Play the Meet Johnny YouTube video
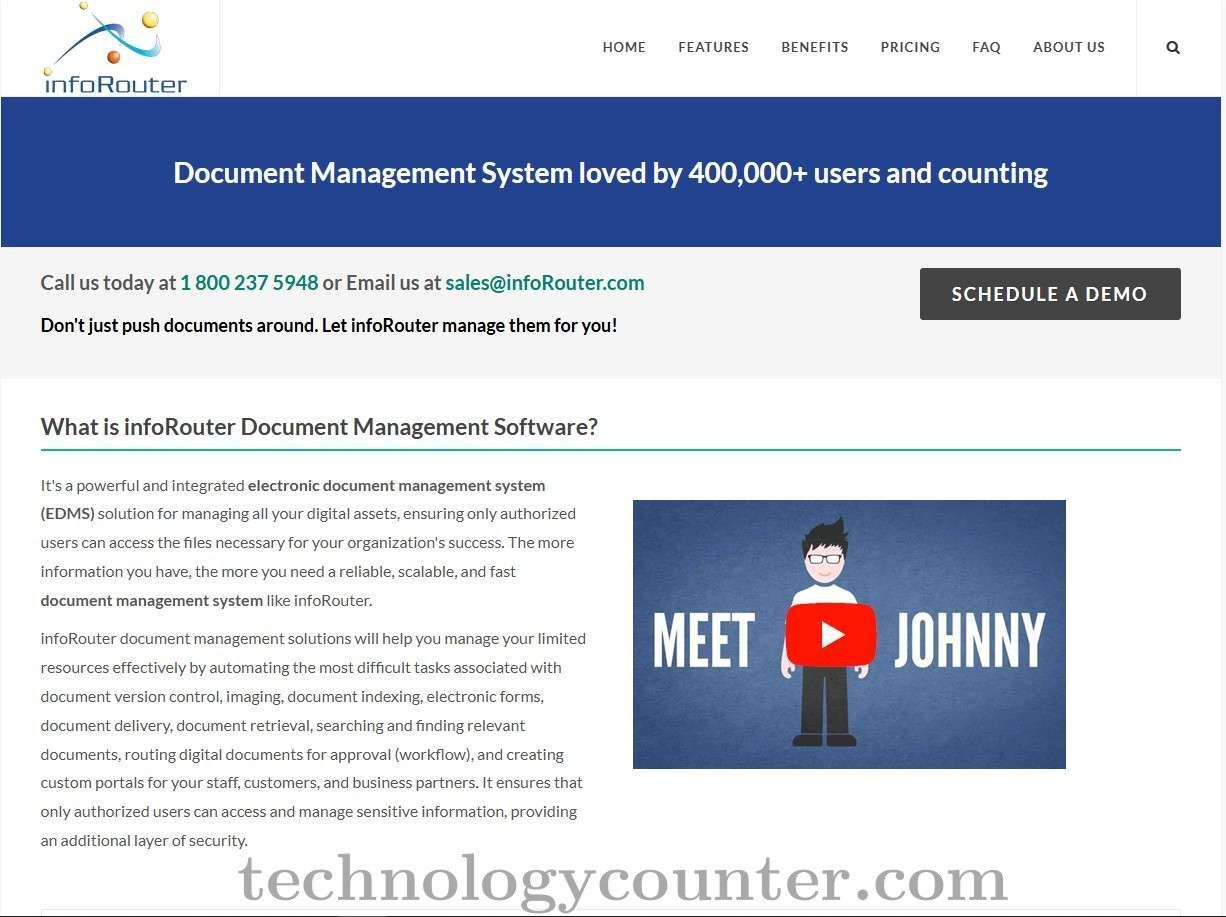The width and height of the screenshot is (1226, 917). (x=830, y=635)
